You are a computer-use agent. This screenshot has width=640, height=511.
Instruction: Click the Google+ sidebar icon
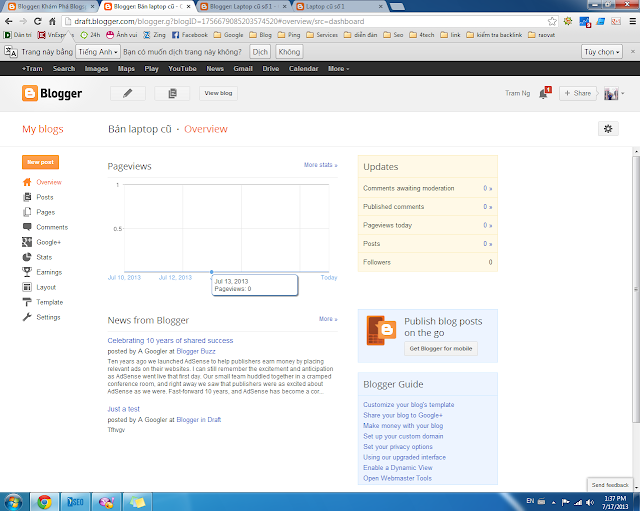point(27,242)
